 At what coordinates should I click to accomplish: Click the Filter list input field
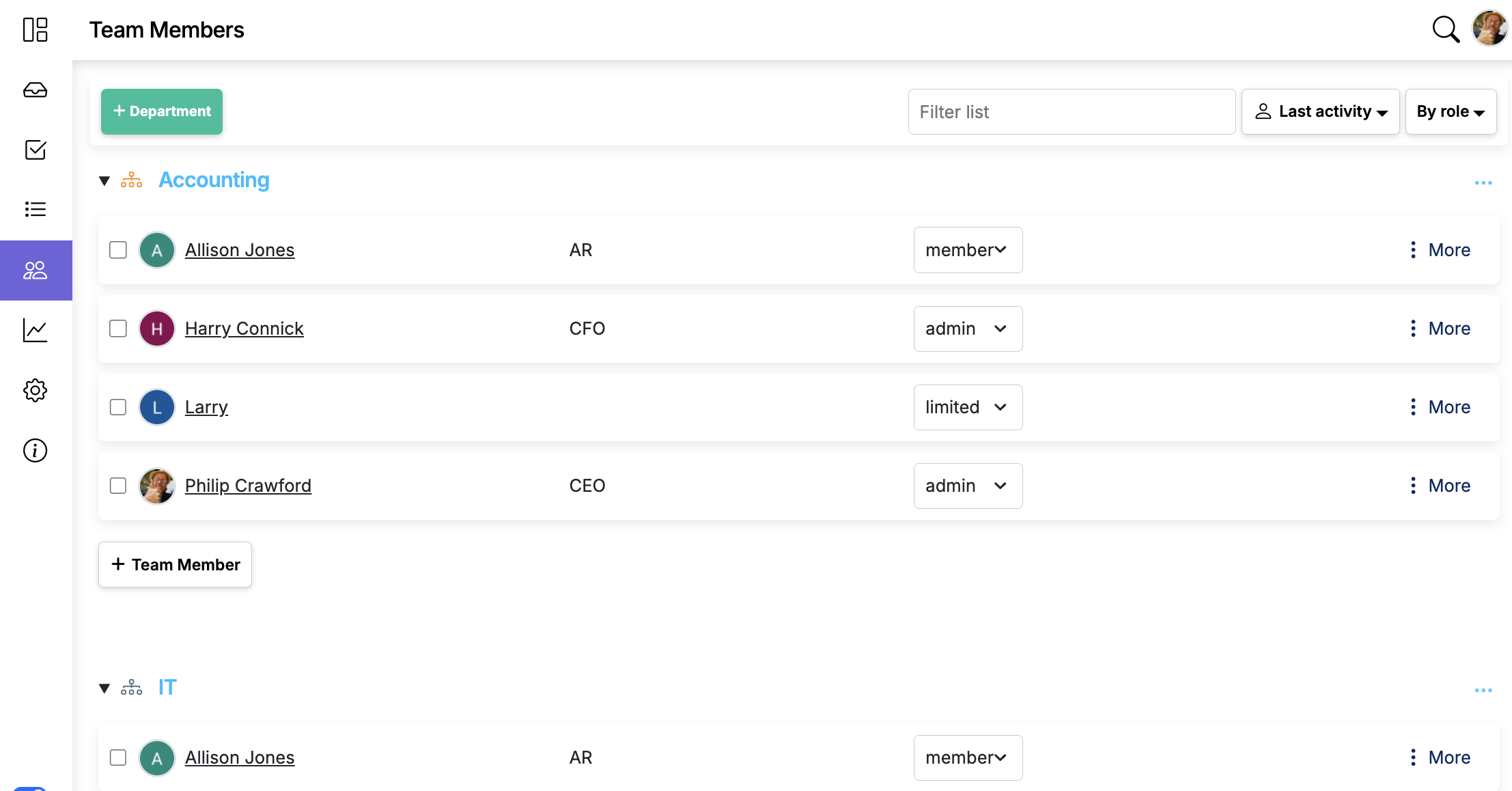click(1071, 111)
